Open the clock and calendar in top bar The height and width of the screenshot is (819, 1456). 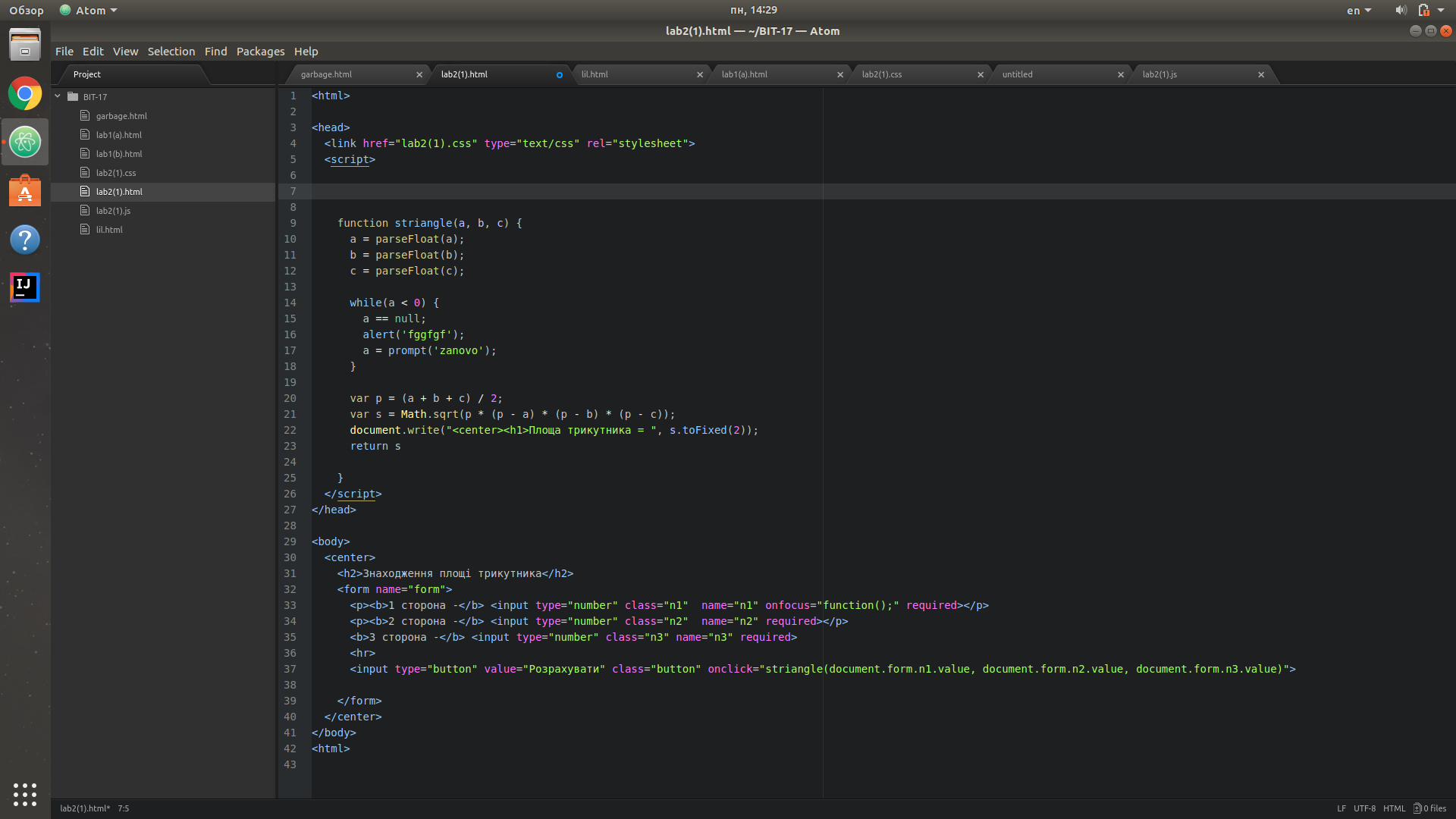tap(754, 10)
